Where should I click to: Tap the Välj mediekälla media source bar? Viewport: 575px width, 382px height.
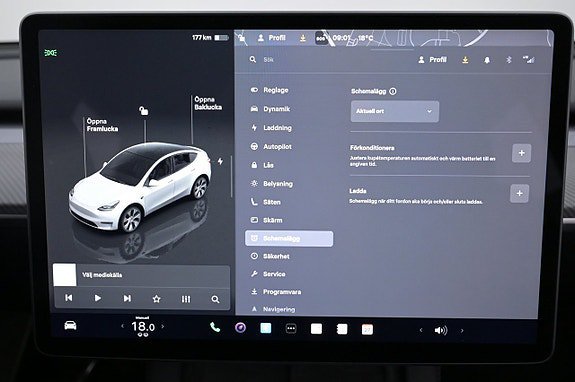pyautogui.click(x=142, y=275)
